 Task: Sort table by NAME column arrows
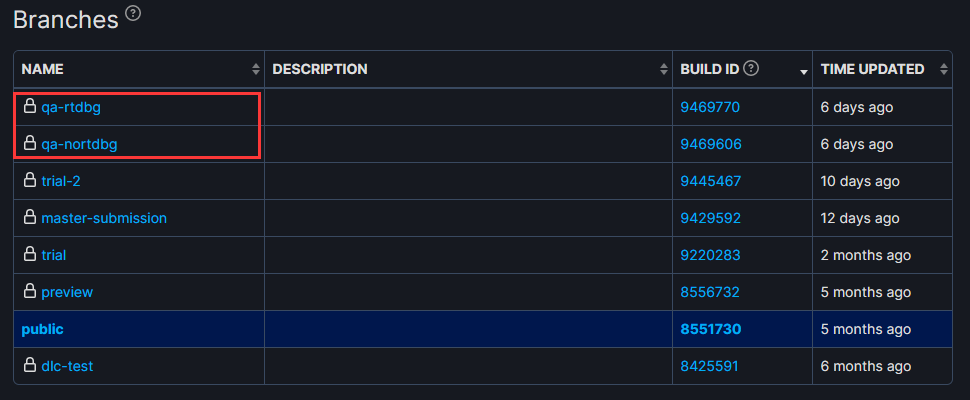[255, 69]
